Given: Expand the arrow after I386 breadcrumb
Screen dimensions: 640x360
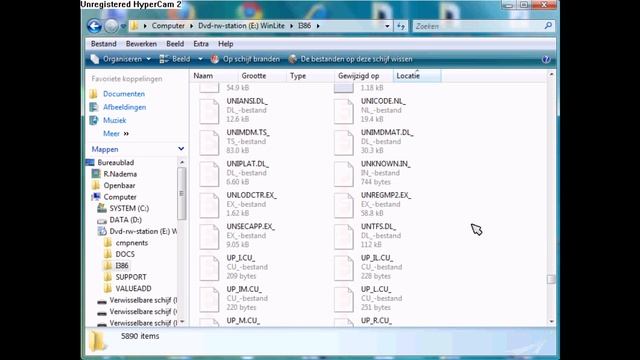Looking at the screenshot, I should [318, 26].
